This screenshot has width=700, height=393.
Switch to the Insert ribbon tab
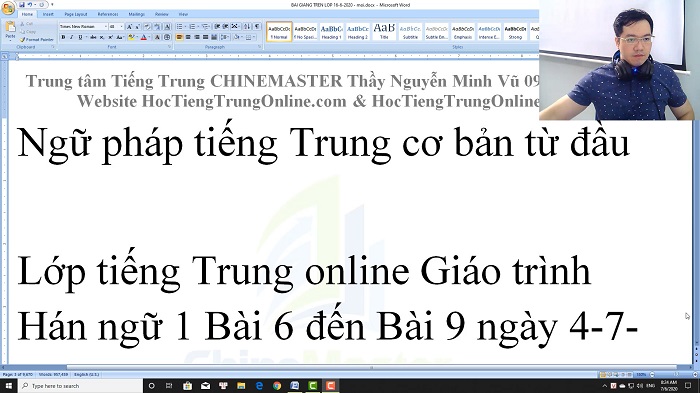48,14
